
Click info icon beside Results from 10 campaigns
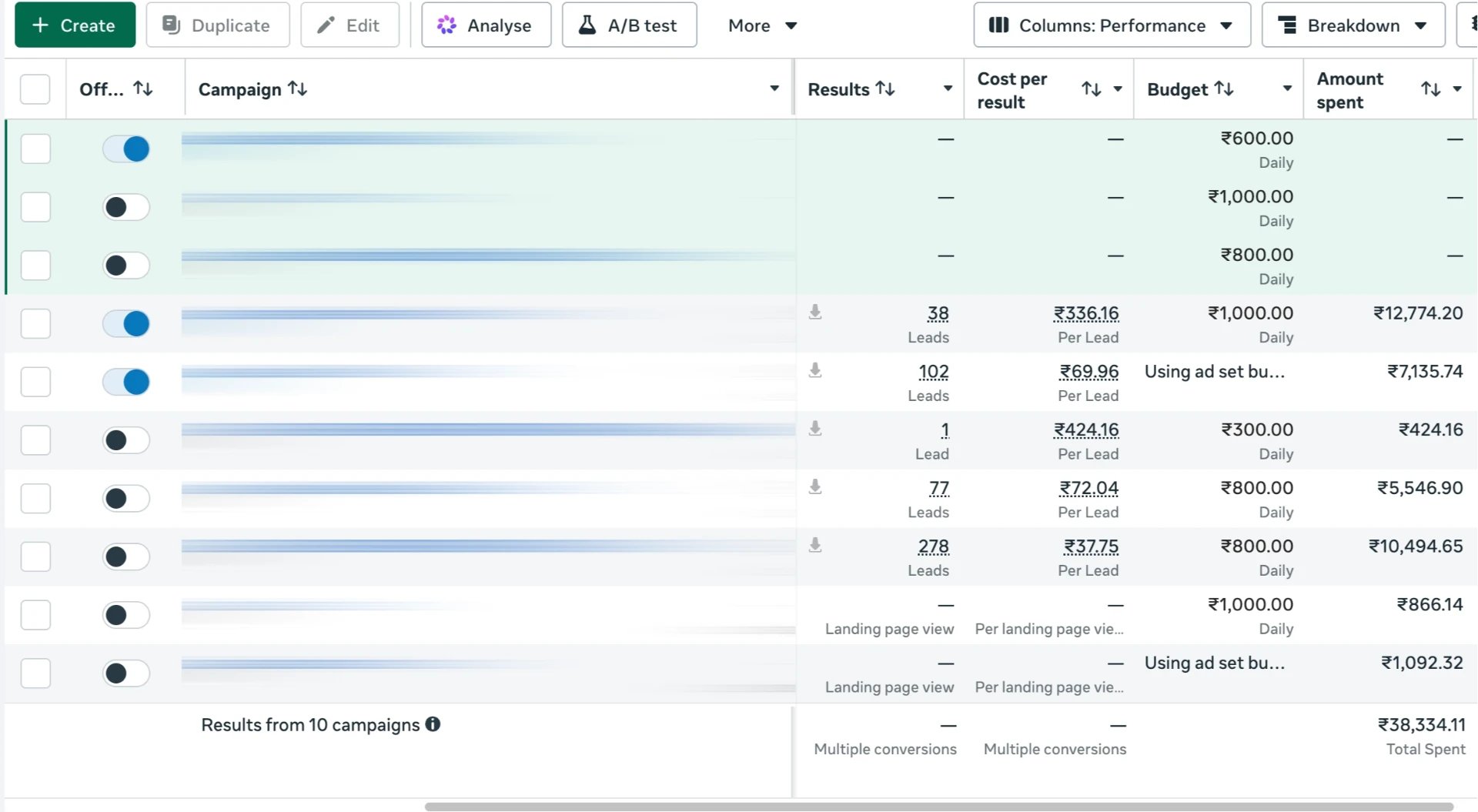tap(433, 724)
